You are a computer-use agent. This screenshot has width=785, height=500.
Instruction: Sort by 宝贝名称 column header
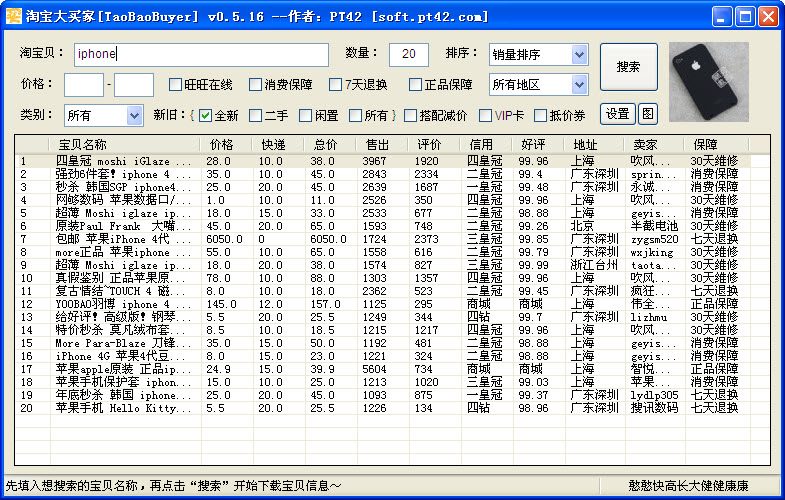[x=125, y=145]
